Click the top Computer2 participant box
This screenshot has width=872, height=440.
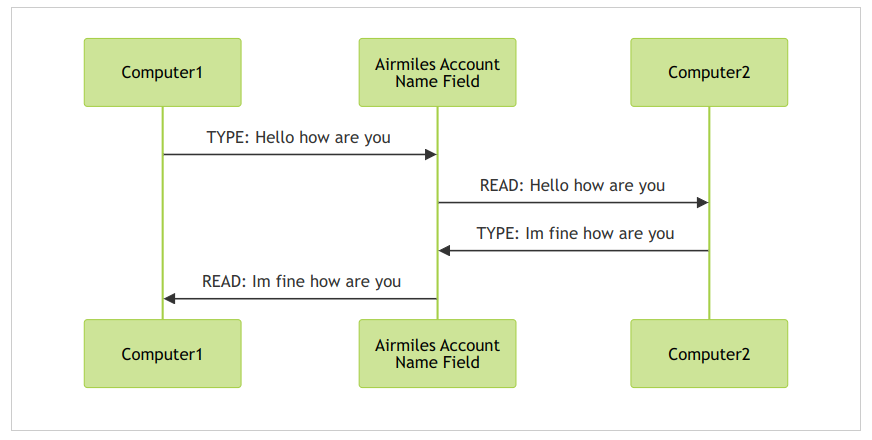pos(709,72)
